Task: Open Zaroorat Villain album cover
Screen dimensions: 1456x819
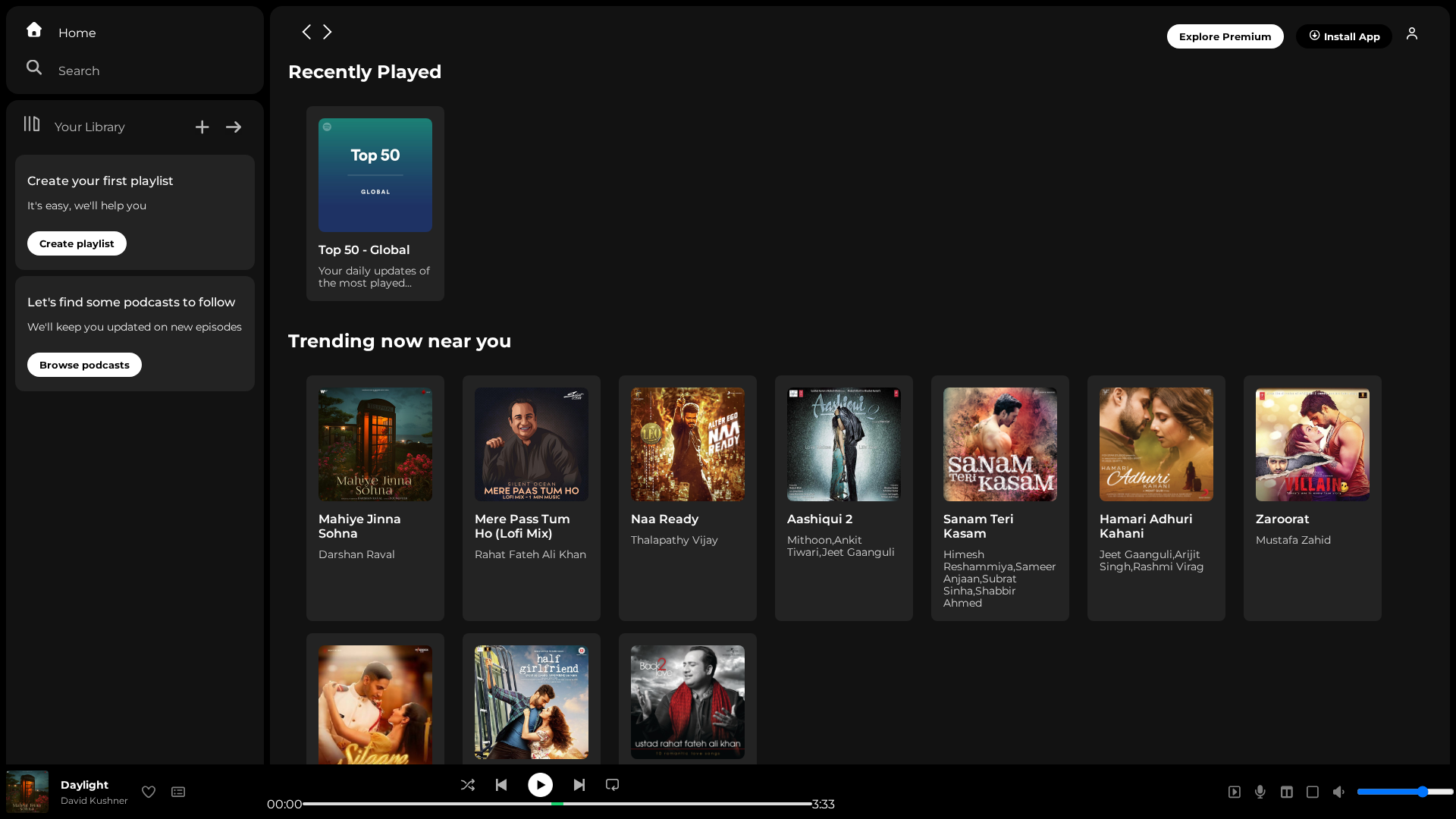Action: click(1313, 444)
